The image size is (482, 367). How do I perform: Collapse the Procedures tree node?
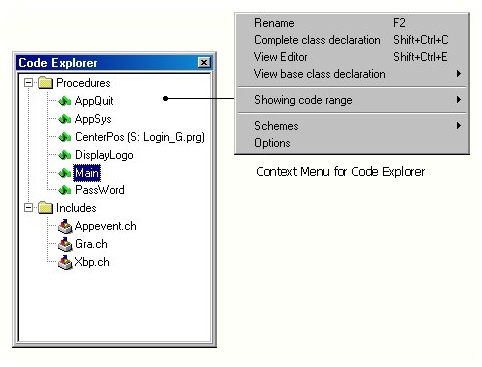click(x=29, y=83)
